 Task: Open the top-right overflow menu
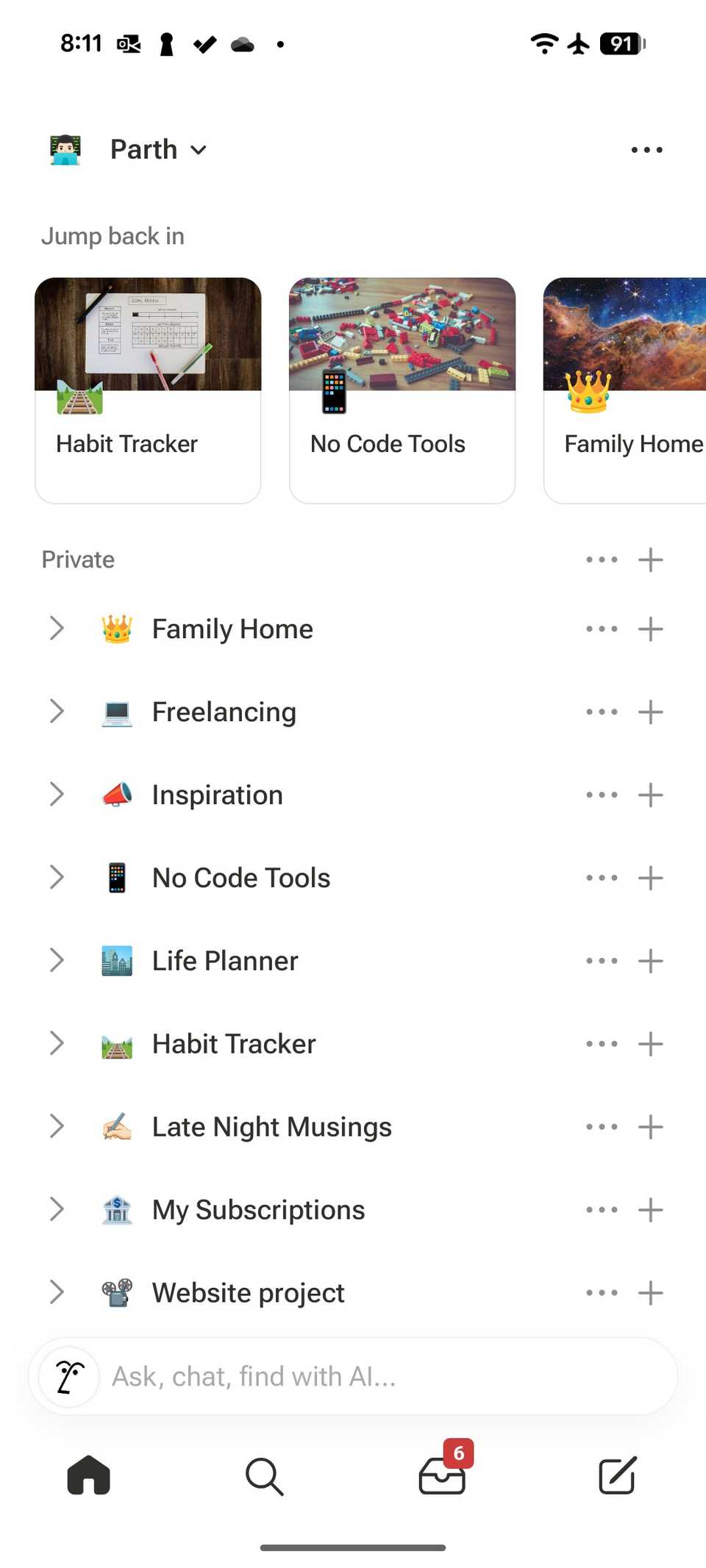click(x=646, y=149)
